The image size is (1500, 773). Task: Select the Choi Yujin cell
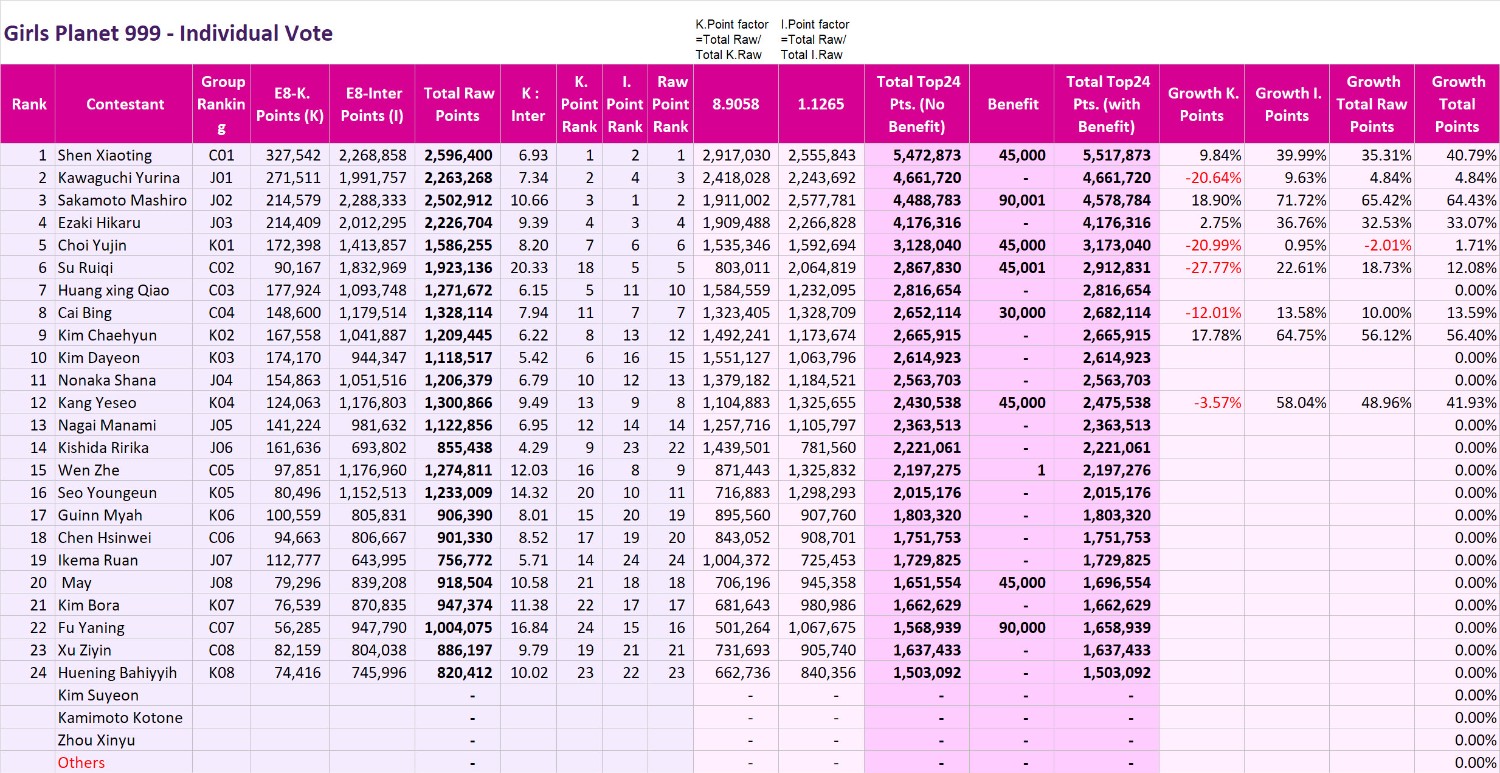124,245
